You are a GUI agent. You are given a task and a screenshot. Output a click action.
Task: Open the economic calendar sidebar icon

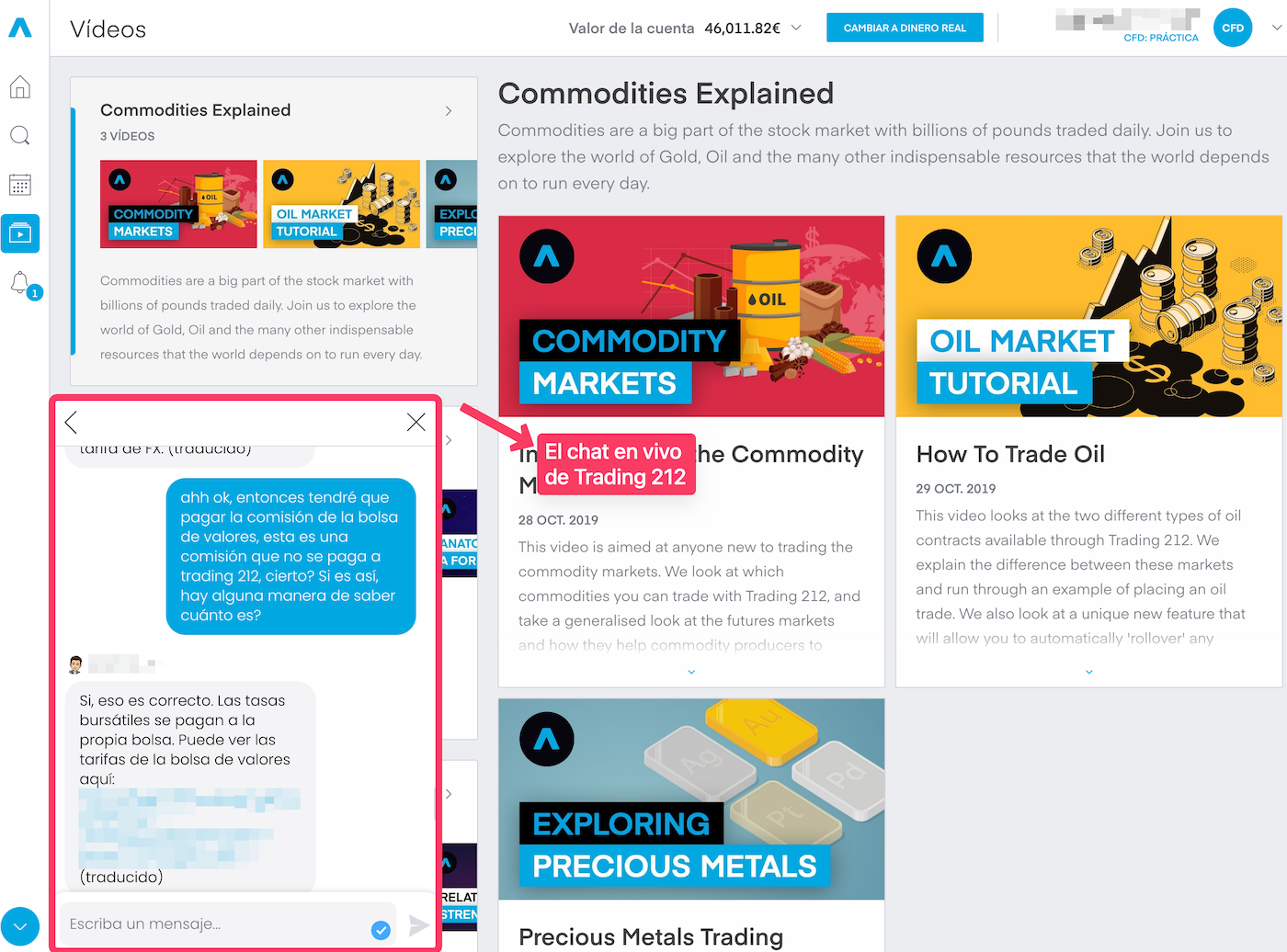click(x=20, y=185)
